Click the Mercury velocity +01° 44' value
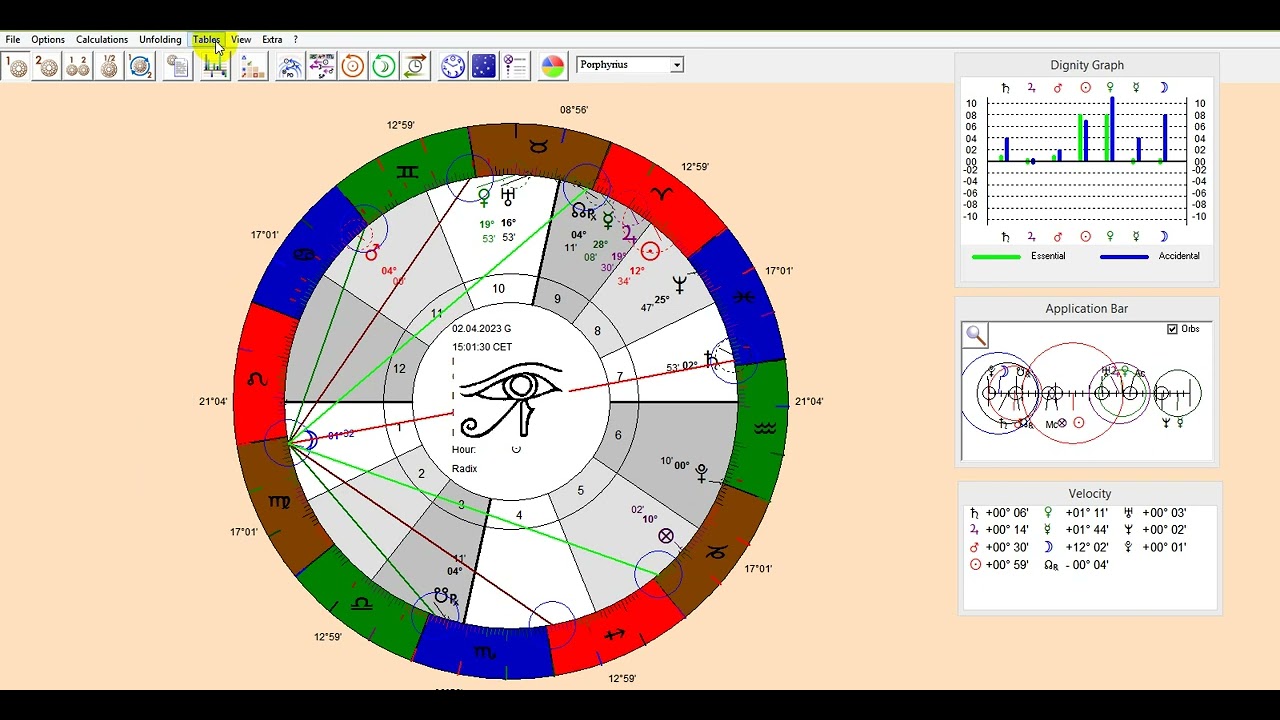Image resolution: width=1280 pixels, height=720 pixels. click(x=1086, y=530)
